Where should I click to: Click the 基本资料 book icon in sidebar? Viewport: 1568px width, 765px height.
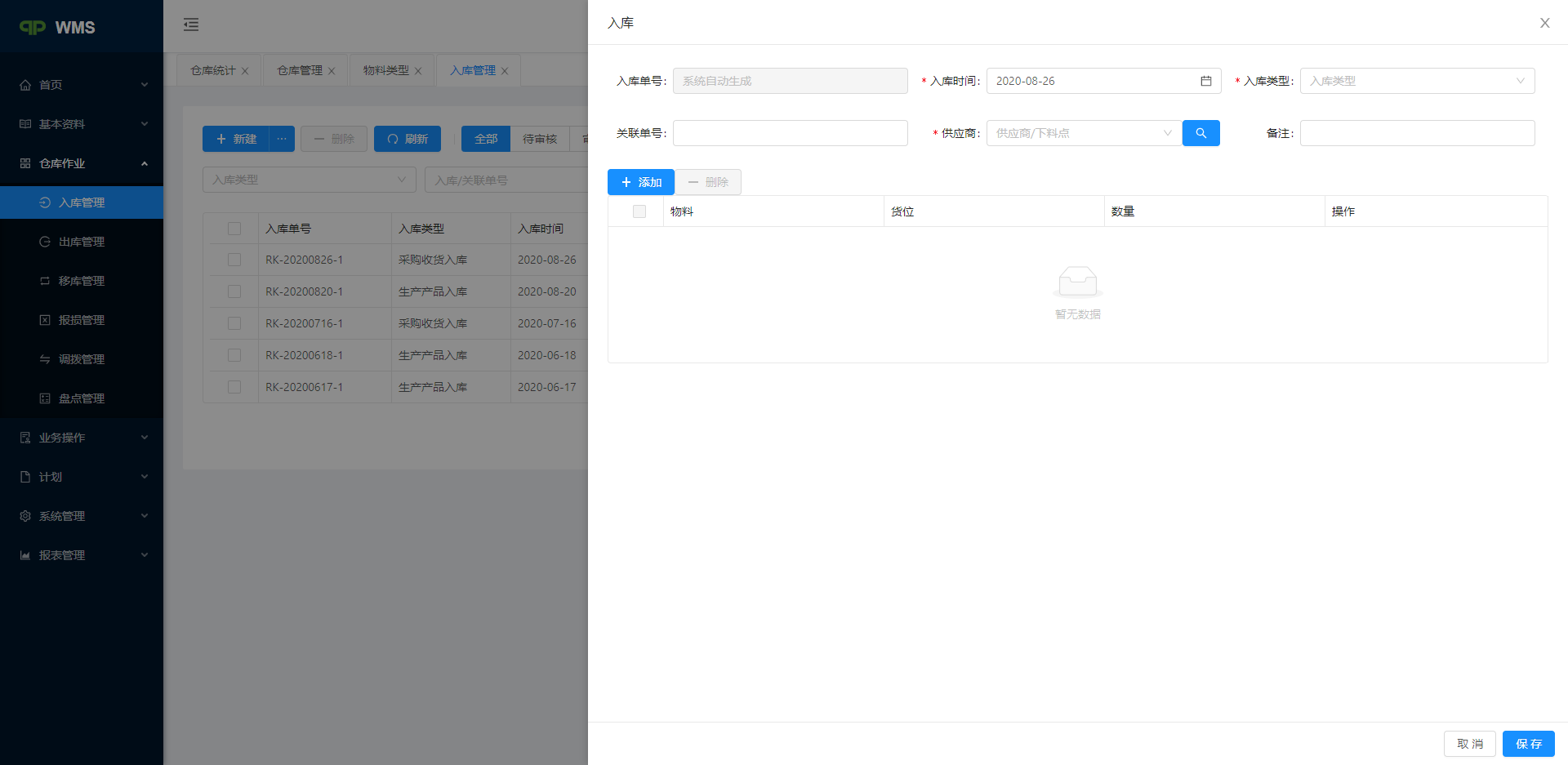25,124
